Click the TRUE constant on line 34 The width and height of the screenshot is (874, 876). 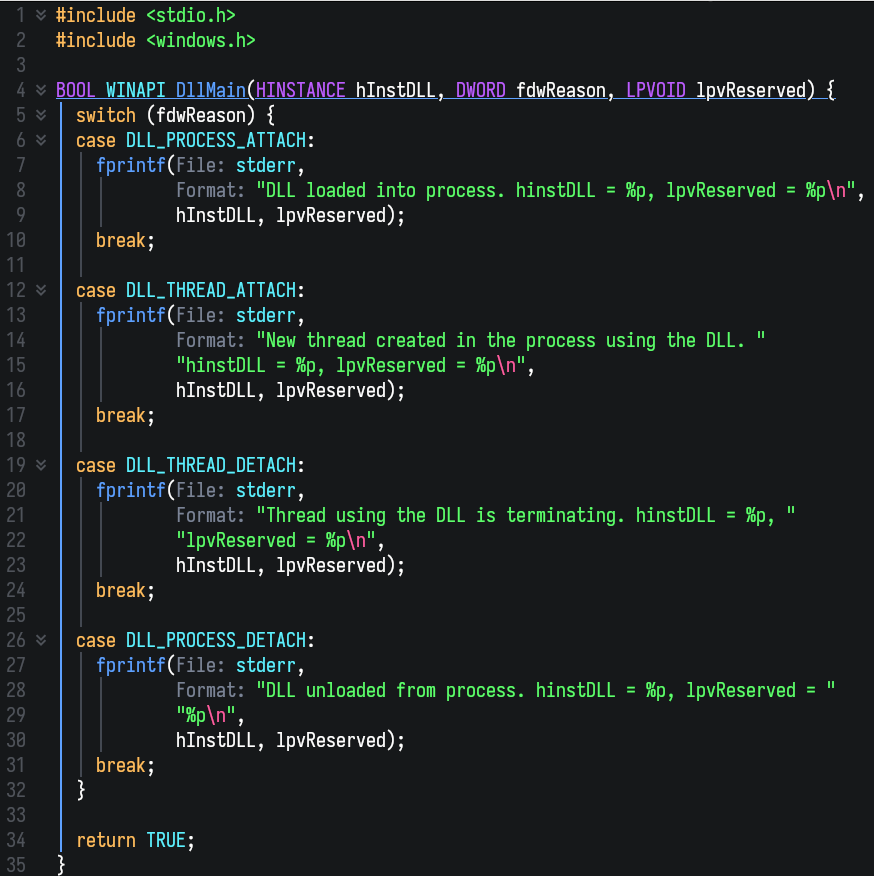(166, 840)
